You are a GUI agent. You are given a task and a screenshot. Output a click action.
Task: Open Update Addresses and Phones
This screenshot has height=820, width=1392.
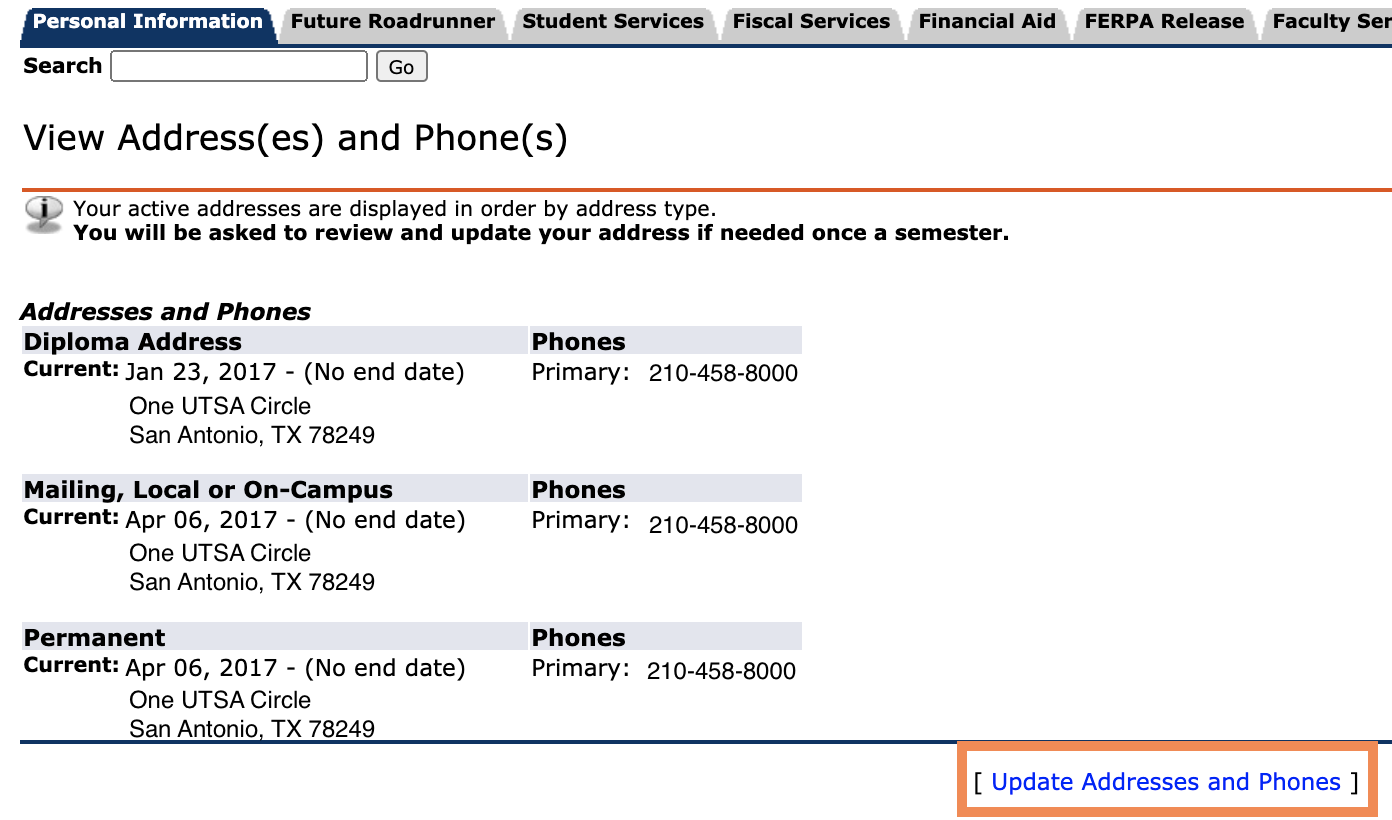[x=1166, y=781]
